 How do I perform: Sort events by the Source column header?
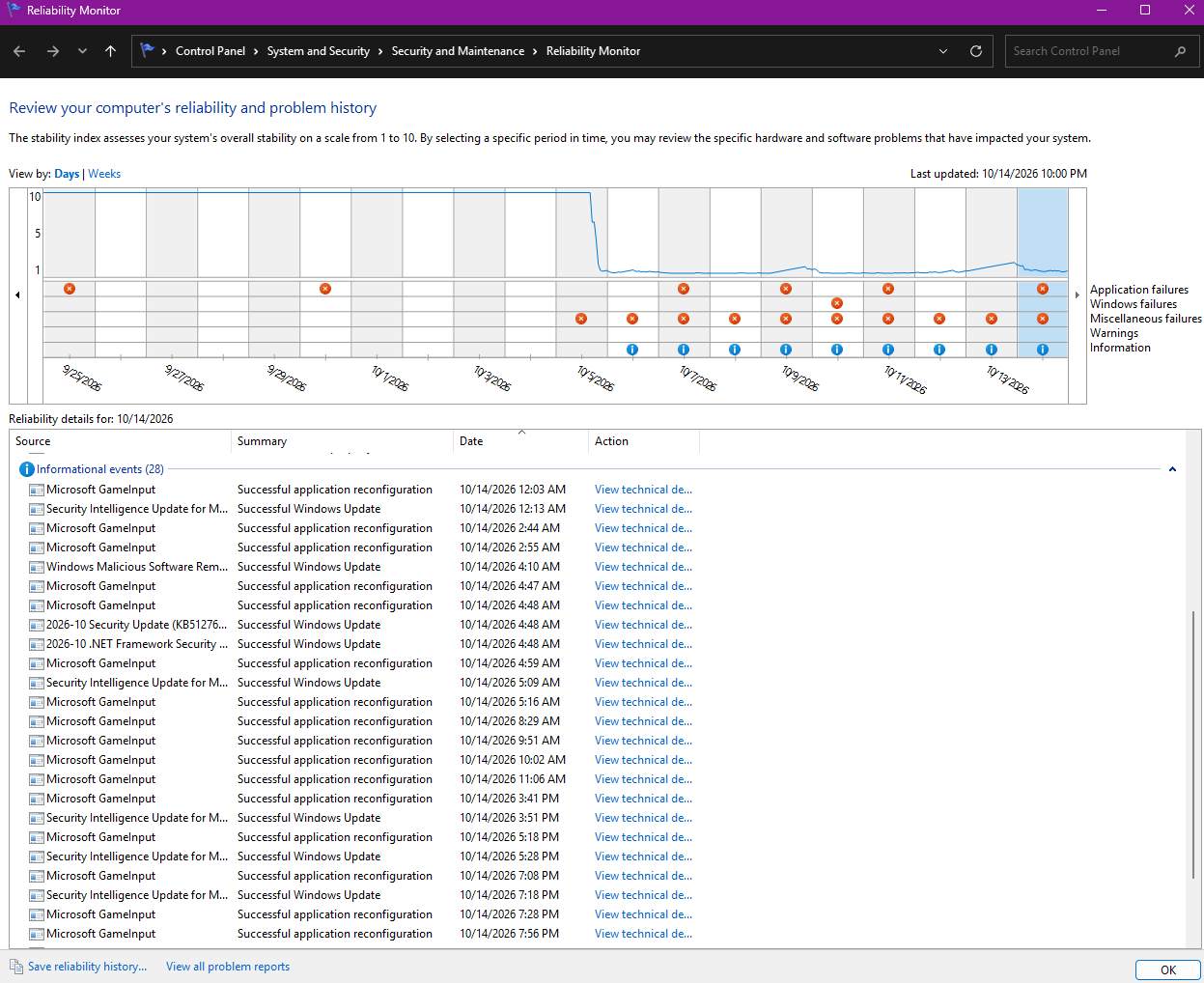[x=121, y=441]
